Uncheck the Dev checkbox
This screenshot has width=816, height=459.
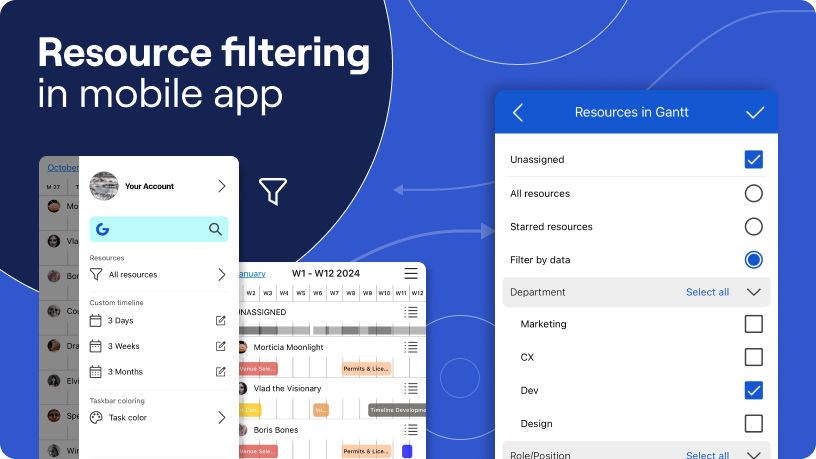(754, 390)
